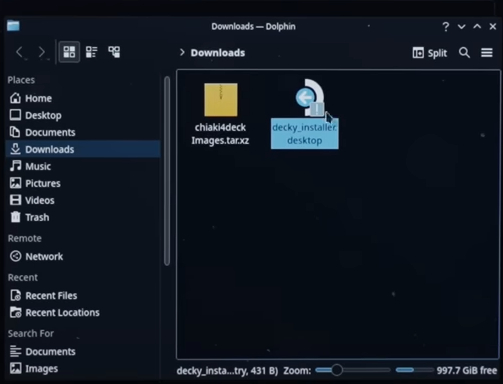Click the Downloads breadcrumb label
This screenshot has width=503, height=384.
click(x=218, y=53)
